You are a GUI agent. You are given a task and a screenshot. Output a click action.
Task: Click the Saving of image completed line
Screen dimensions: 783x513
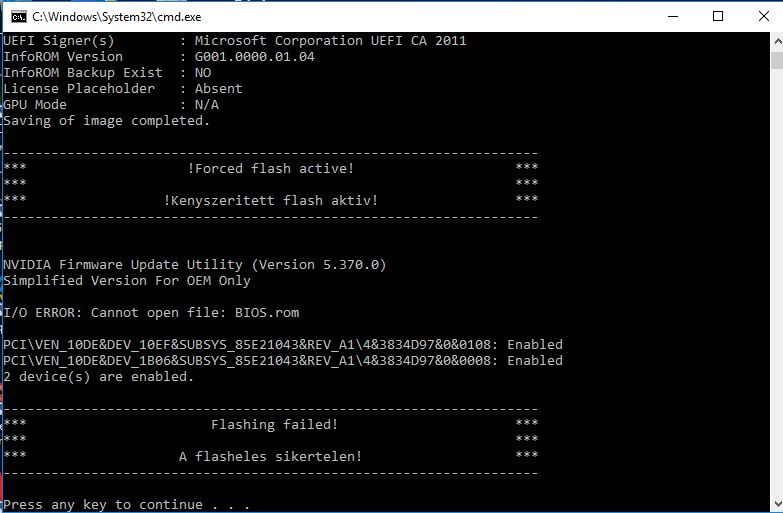click(x=106, y=121)
